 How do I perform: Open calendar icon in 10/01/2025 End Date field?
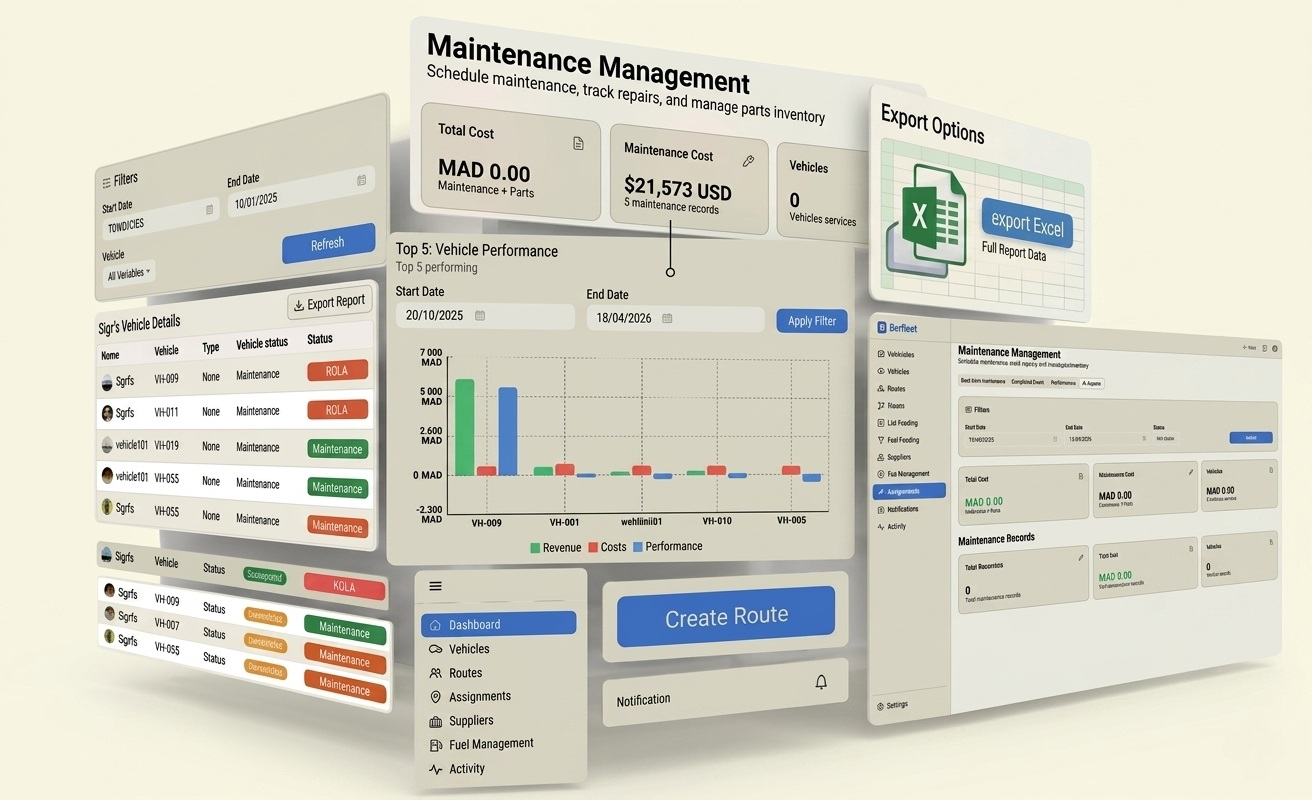[361, 180]
